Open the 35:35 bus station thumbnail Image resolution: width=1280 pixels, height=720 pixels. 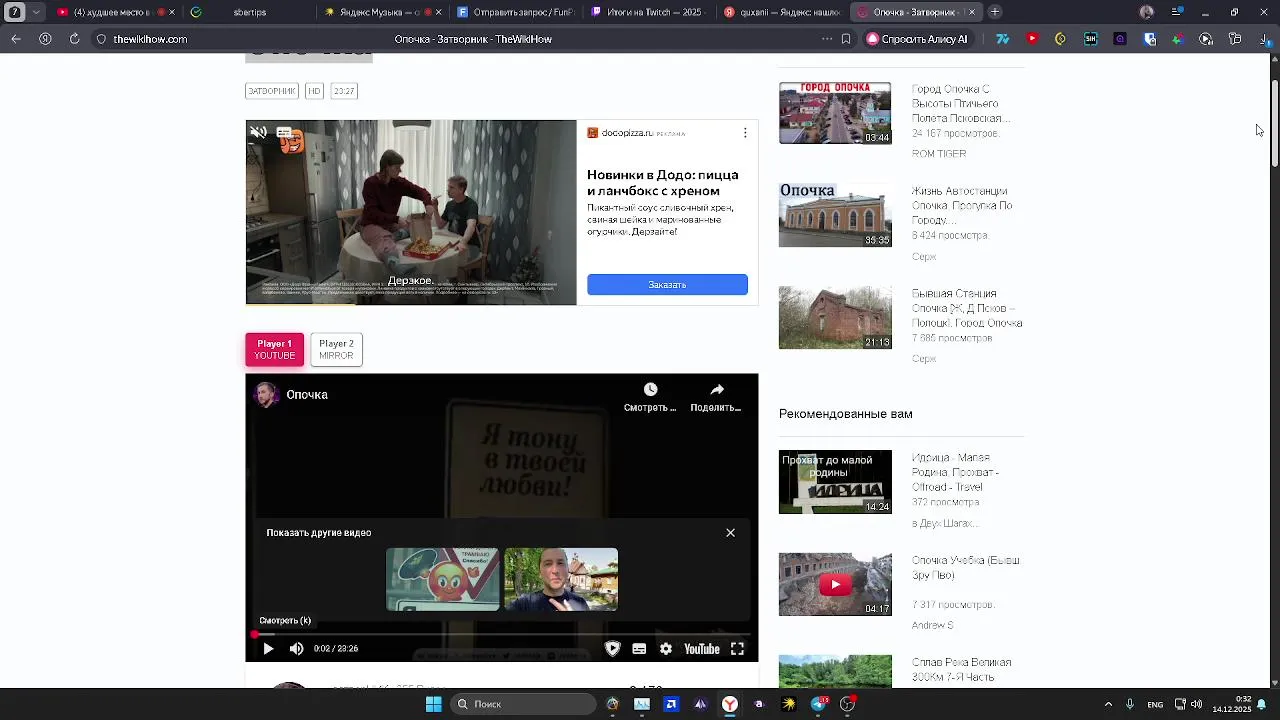835,215
